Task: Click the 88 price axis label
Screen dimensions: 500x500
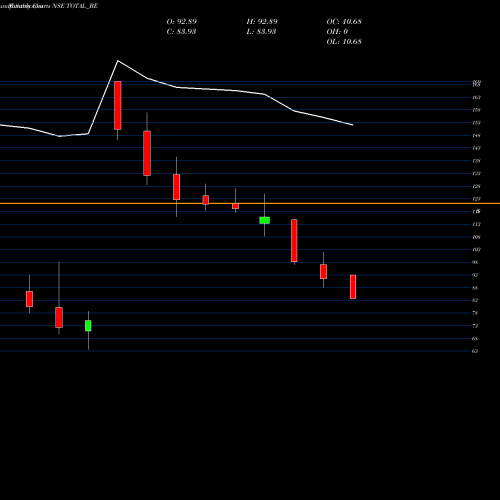Action: 475,288
